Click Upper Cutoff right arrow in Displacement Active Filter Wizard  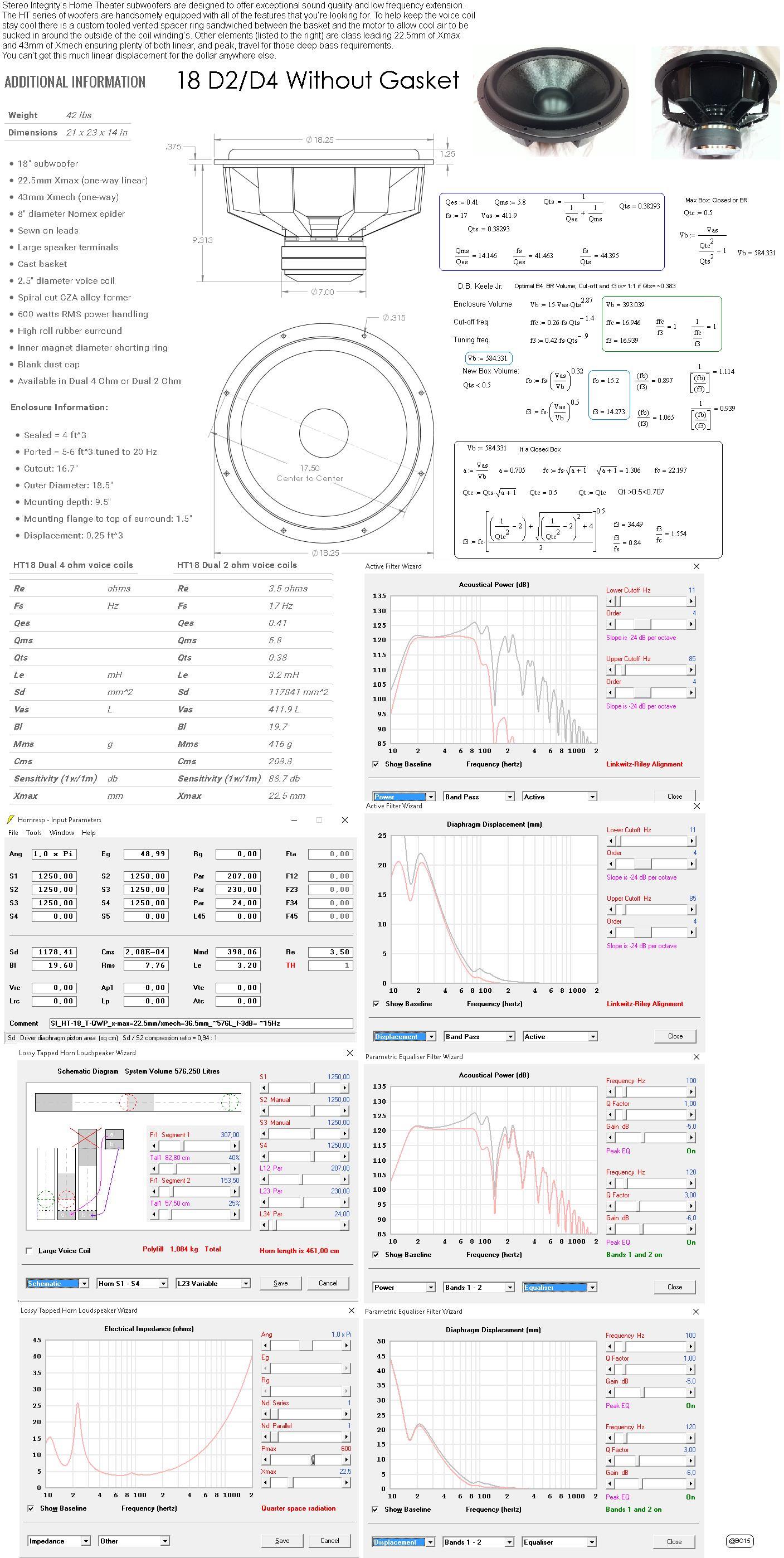[x=692, y=909]
